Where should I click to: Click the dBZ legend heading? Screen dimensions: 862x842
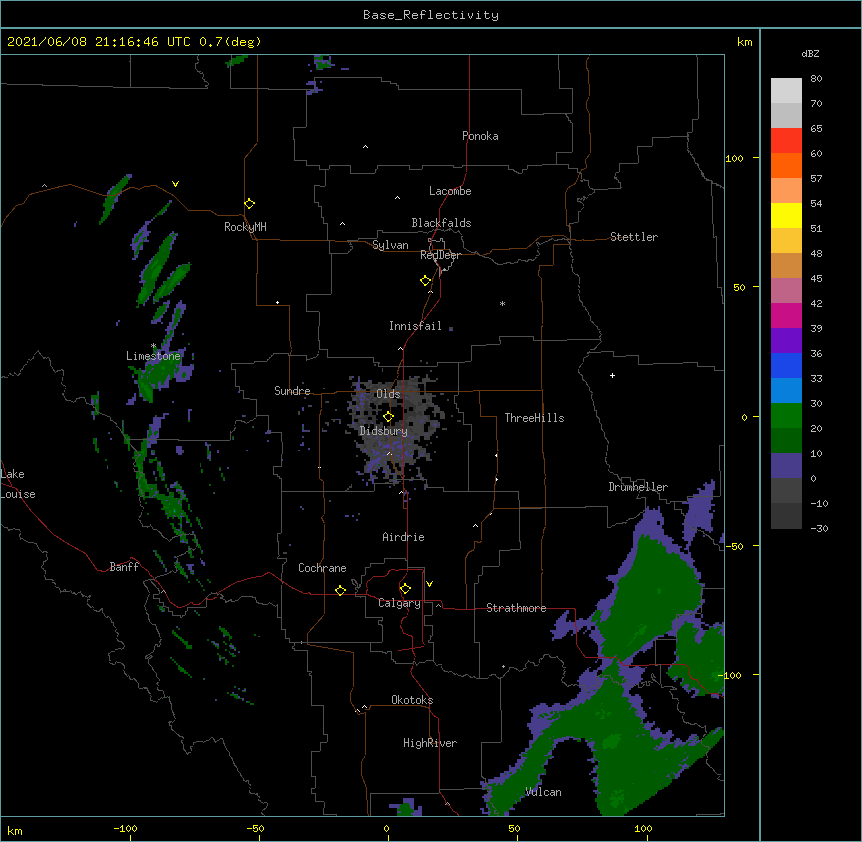(810, 53)
